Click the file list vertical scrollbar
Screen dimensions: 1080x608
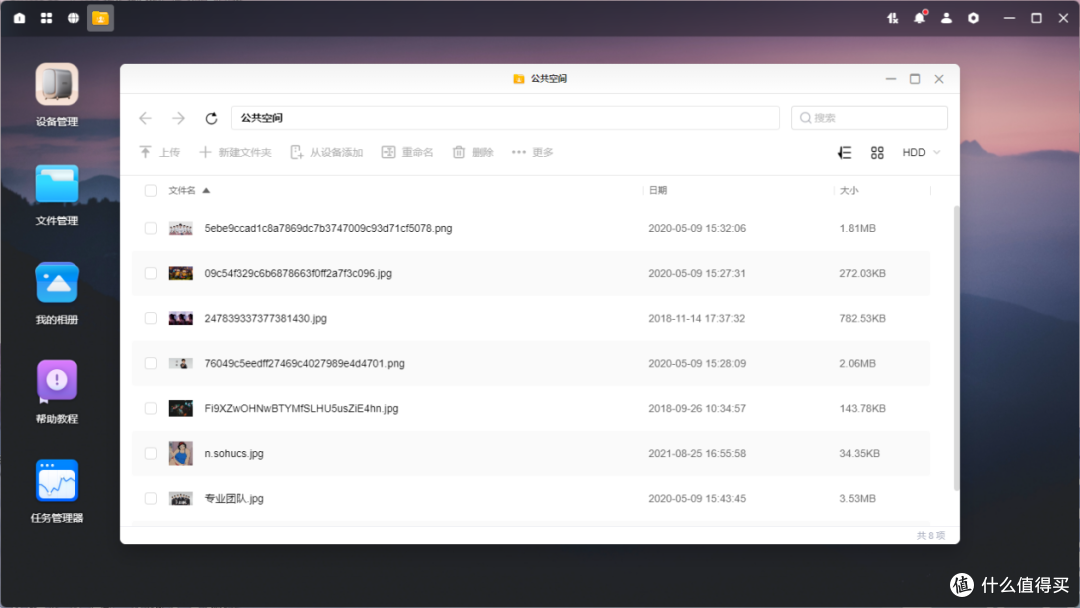tap(956, 348)
